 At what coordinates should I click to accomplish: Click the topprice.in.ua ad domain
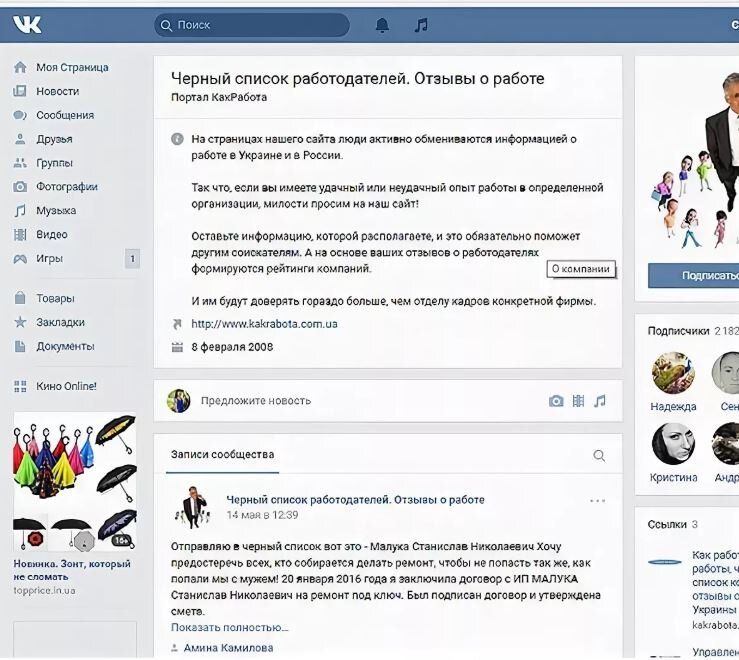click(x=44, y=590)
